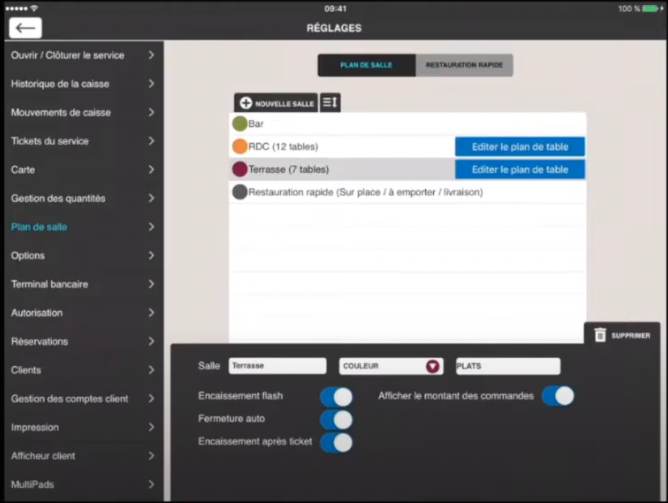Edit the table plan for Terrasse
The height and width of the screenshot is (503, 668).
pos(519,170)
